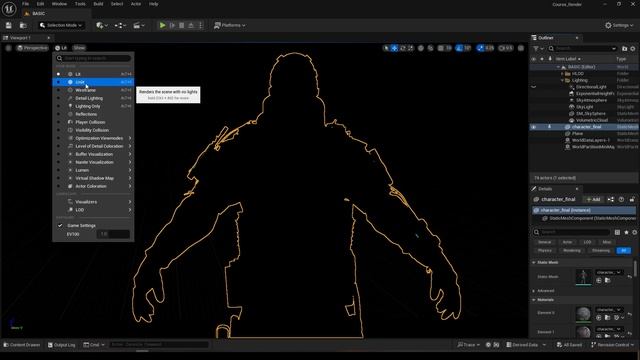Click the select objects cursor icon
Screen dimensions: 640x360
tap(386, 48)
